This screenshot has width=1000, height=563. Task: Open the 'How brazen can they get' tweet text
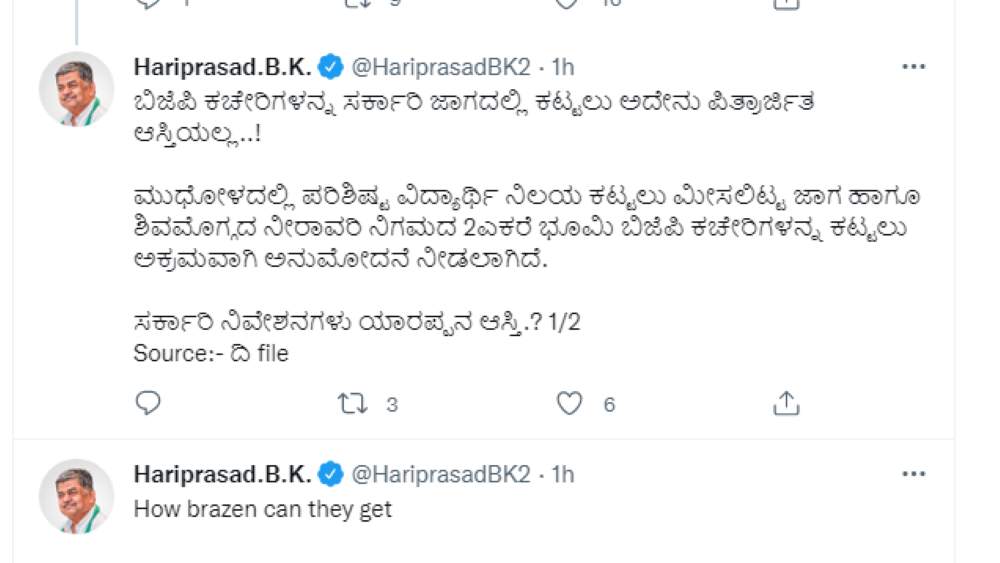pos(263,509)
